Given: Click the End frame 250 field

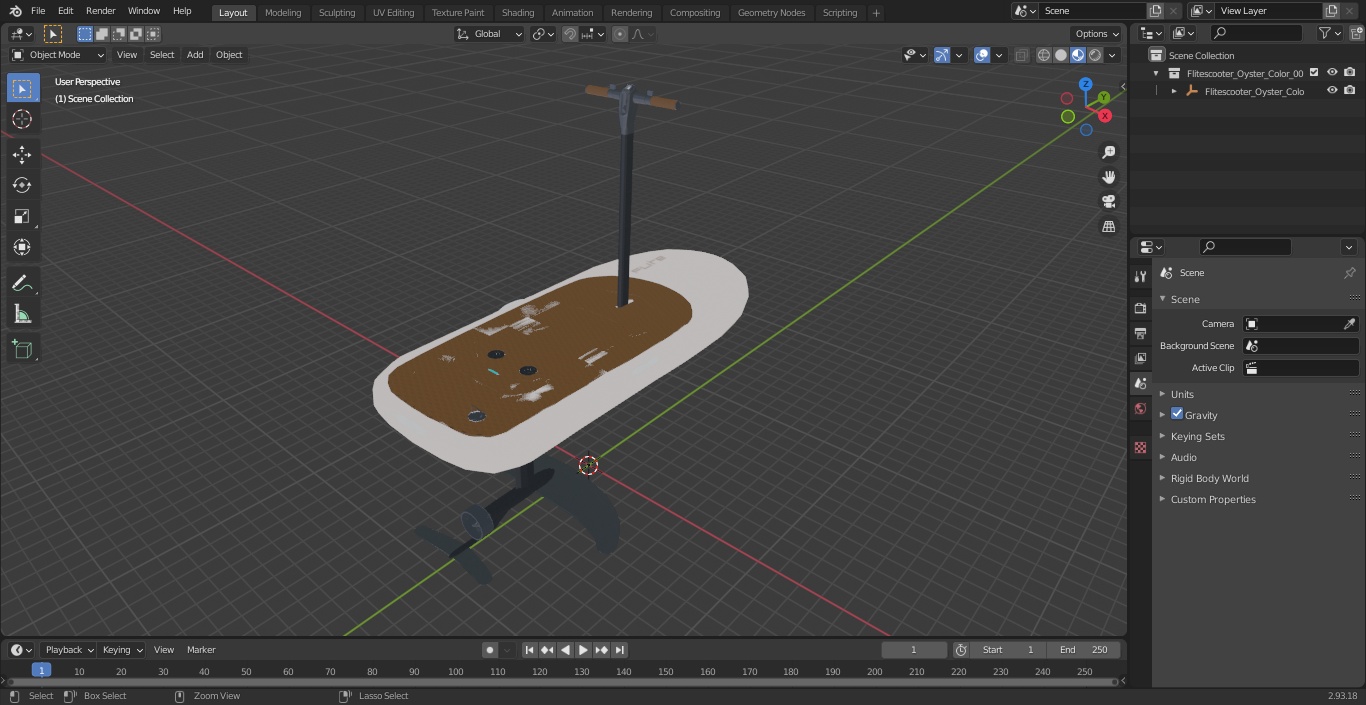Looking at the screenshot, I should [x=1084, y=650].
